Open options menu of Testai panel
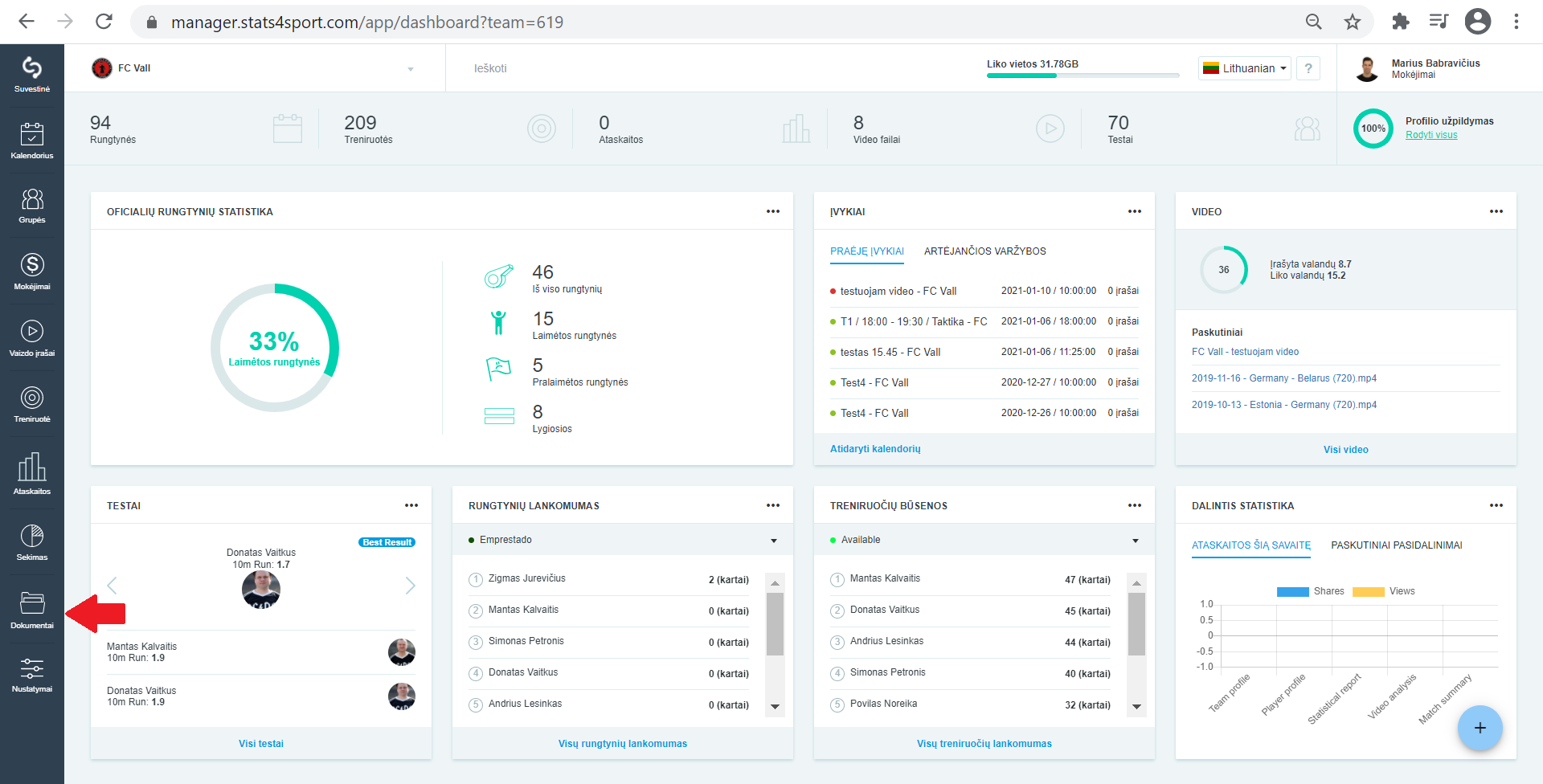 coord(411,505)
